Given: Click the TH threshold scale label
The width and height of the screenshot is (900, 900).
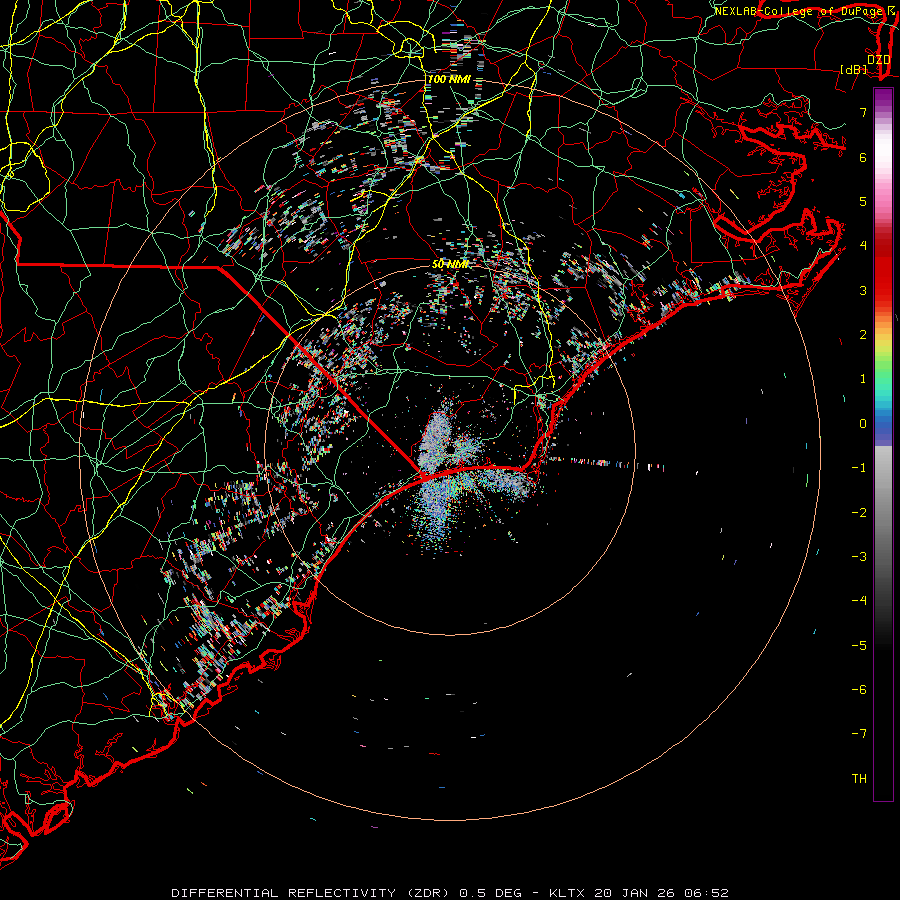Looking at the screenshot, I should (x=859, y=779).
